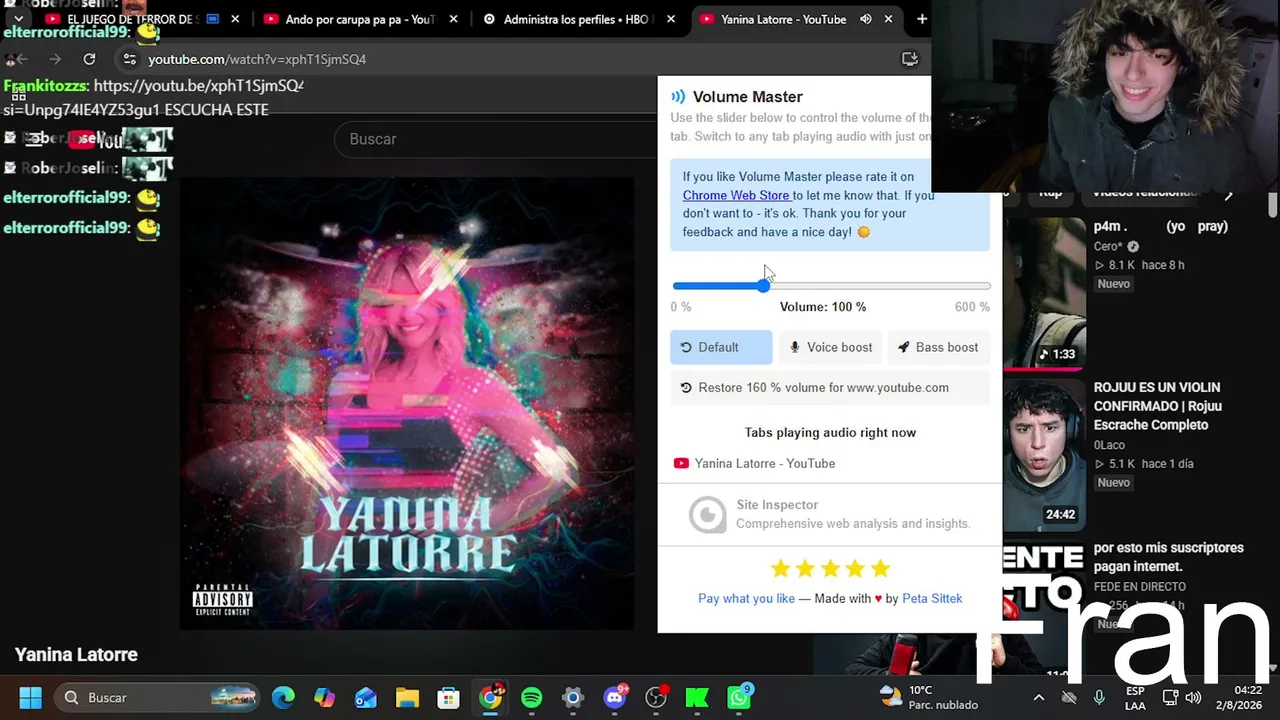This screenshot has width=1280, height=720.
Task: Open the round icon with red dot on taskbar
Action: click(x=655, y=697)
